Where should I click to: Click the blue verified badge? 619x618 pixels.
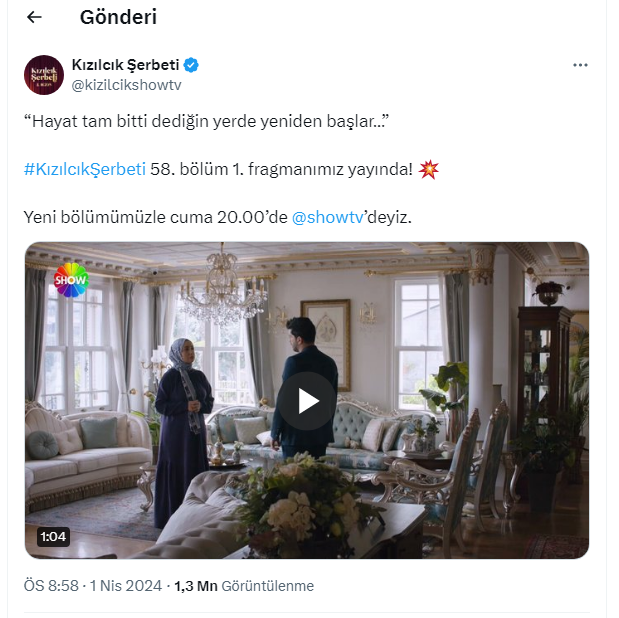(x=190, y=65)
